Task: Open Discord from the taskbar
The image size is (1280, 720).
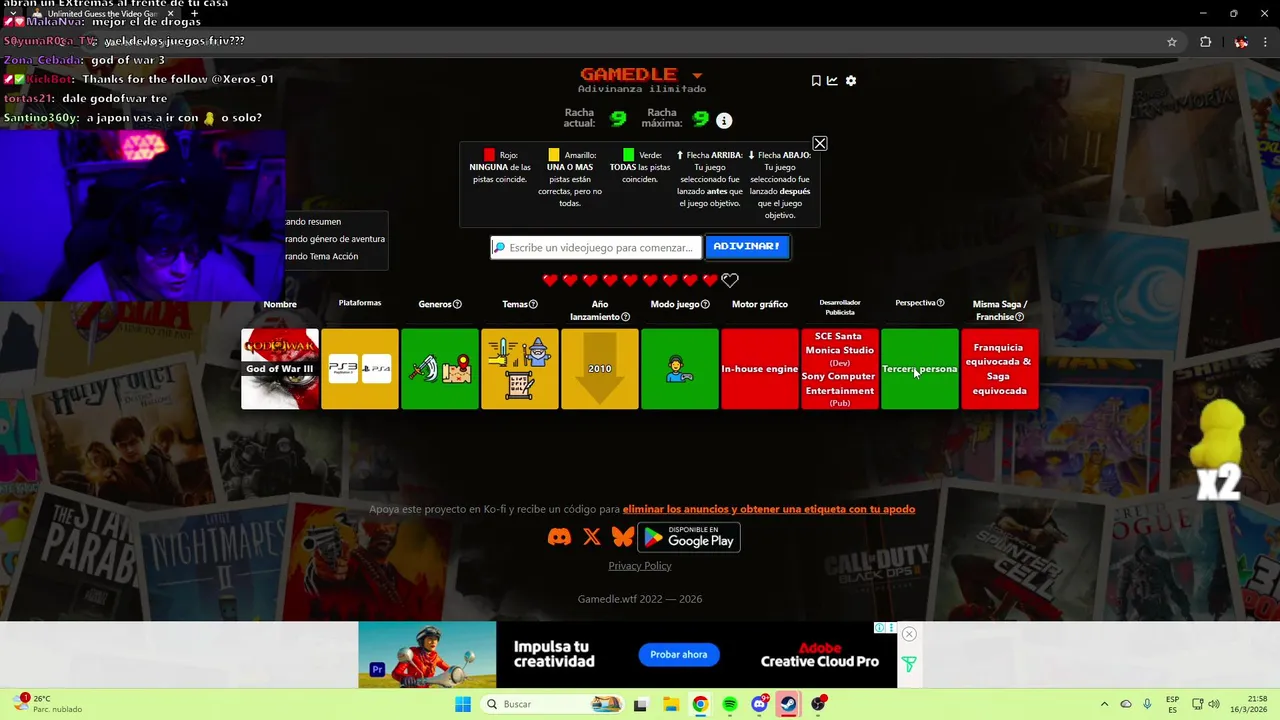Action: point(759,704)
